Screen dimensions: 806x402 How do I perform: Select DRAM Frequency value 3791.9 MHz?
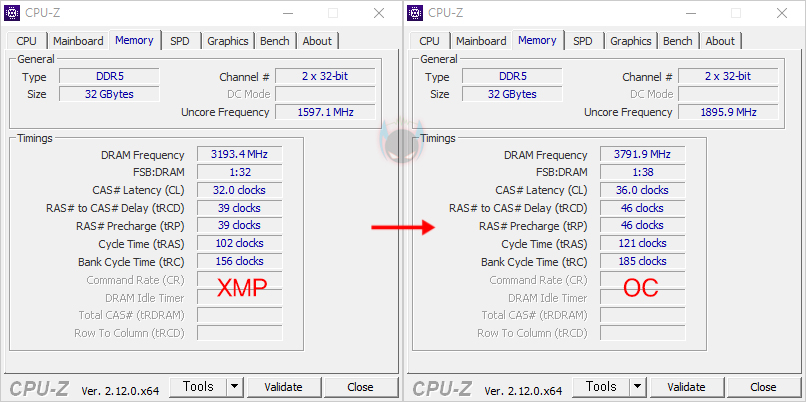(x=643, y=154)
